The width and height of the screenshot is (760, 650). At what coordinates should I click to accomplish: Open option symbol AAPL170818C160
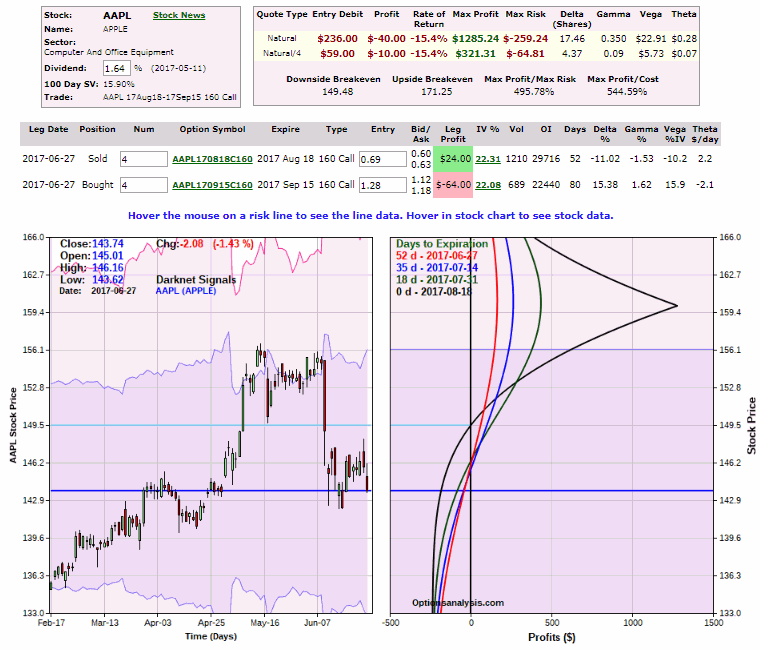pyautogui.click(x=212, y=159)
